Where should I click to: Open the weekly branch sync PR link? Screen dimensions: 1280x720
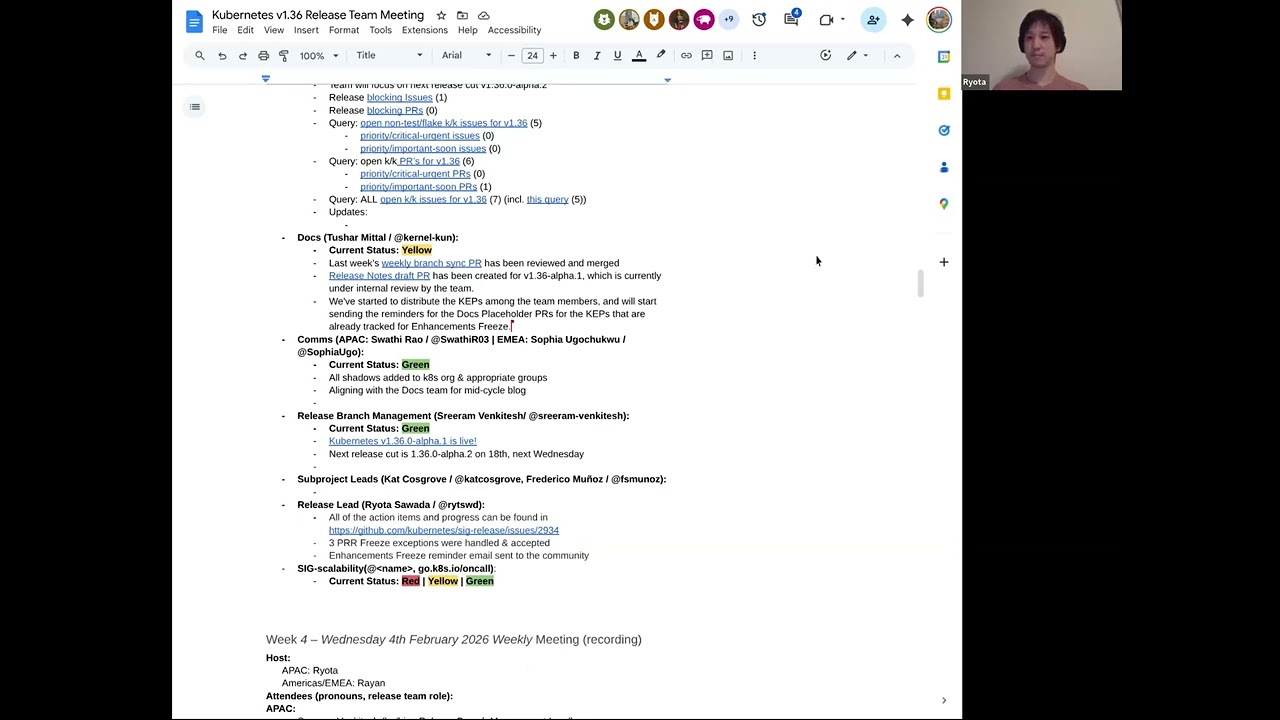pyautogui.click(x=431, y=263)
